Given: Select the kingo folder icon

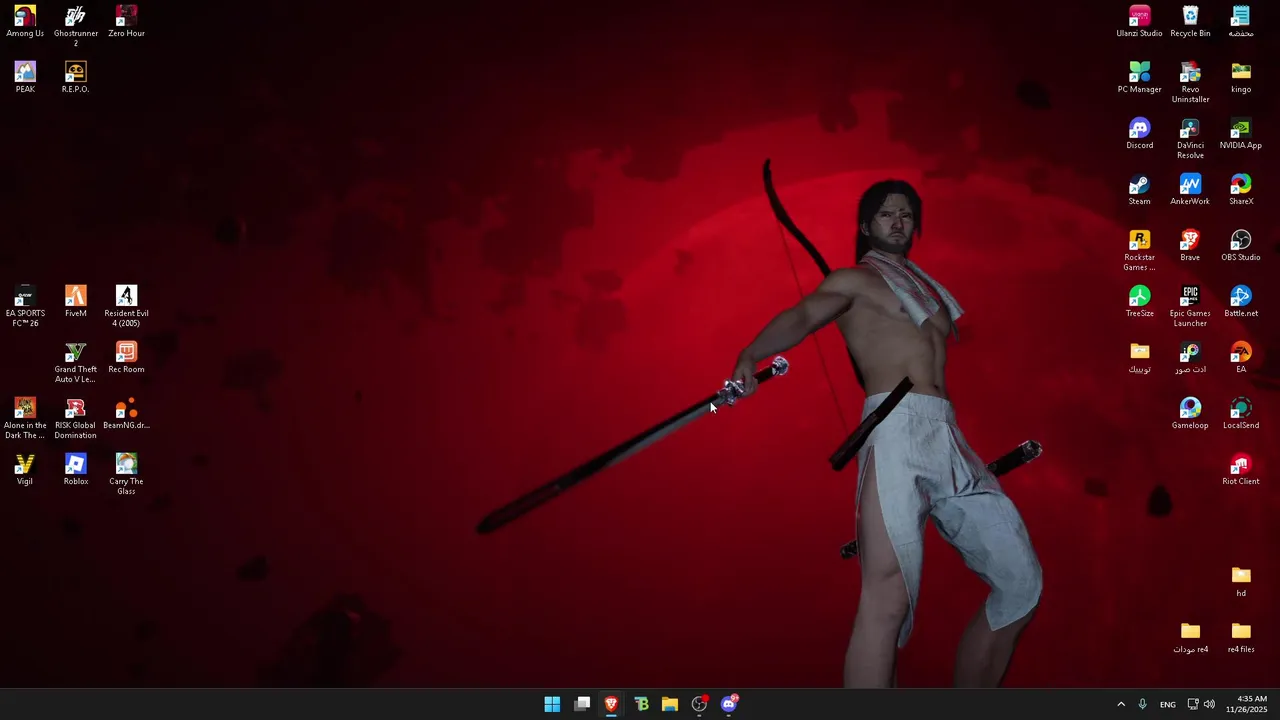Looking at the screenshot, I should [x=1241, y=78].
